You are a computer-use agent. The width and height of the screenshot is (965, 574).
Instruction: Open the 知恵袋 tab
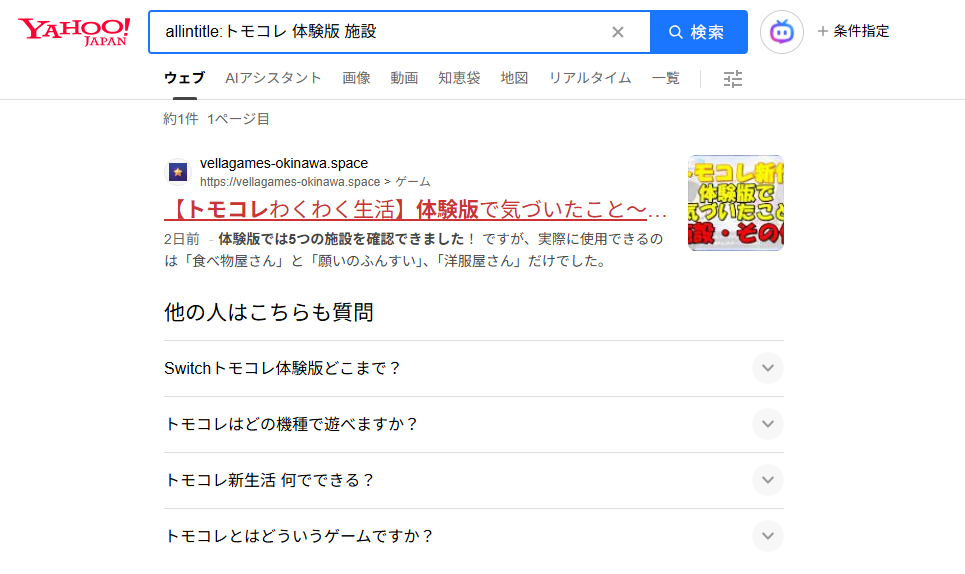coord(459,78)
